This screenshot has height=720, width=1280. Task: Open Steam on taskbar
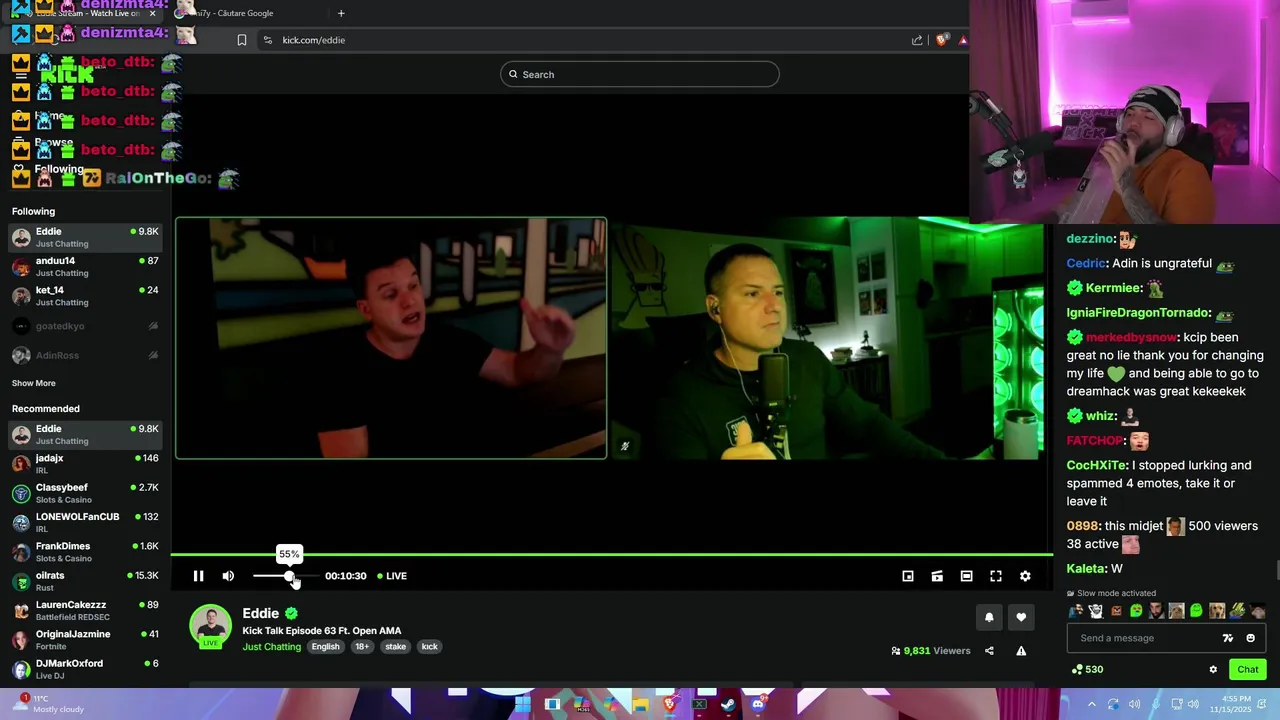(x=728, y=704)
